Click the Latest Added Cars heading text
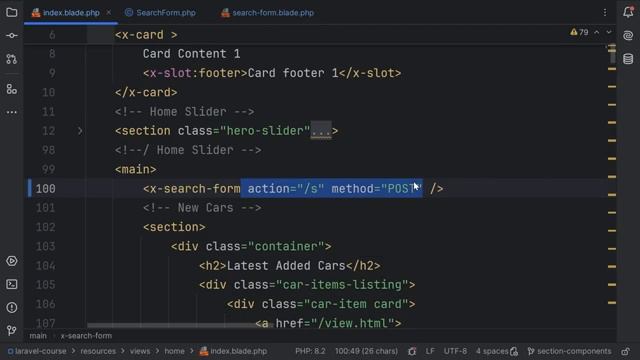Image resolution: width=640 pixels, height=360 pixels. click(286, 266)
